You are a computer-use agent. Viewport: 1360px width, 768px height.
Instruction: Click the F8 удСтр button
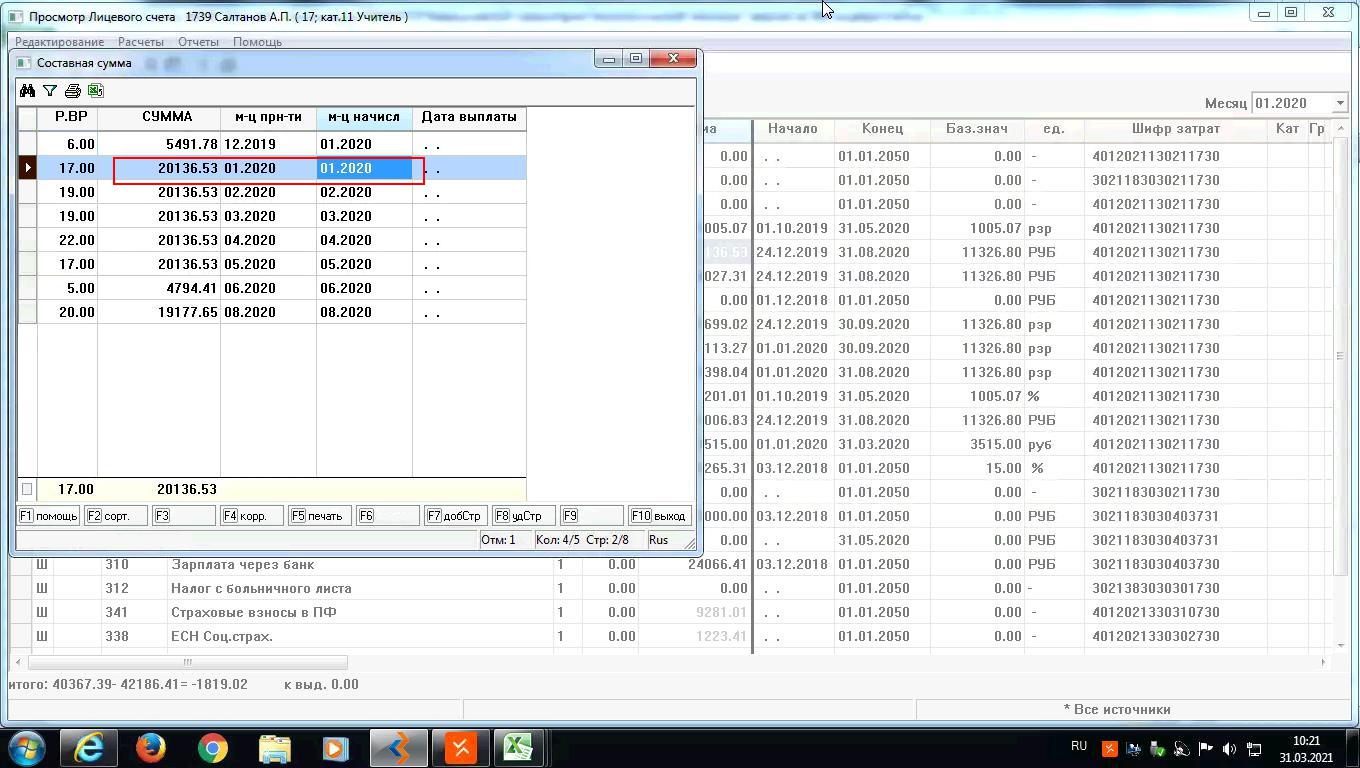(x=524, y=516)
